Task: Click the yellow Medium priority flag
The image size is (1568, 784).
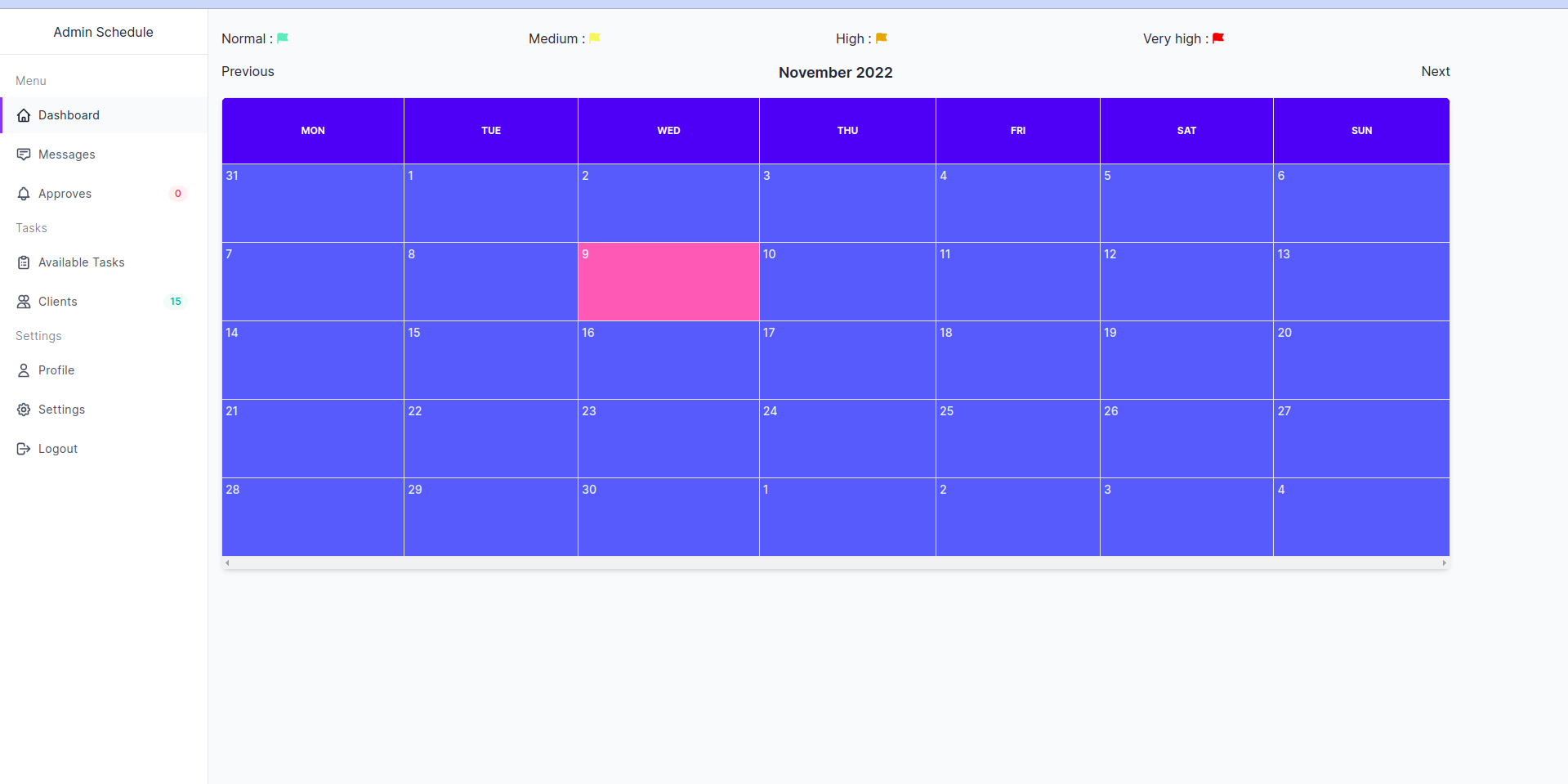Action: pos(595,38)
